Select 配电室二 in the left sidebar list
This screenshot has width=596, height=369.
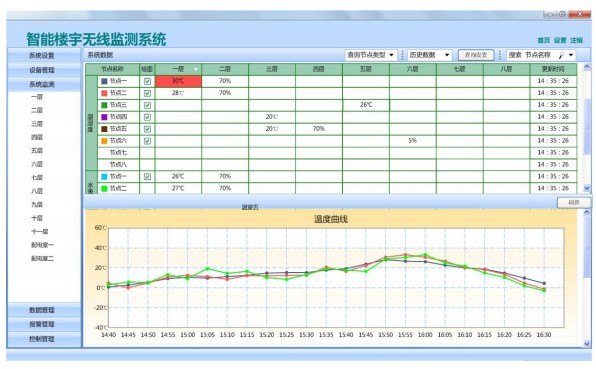(42, 258)
